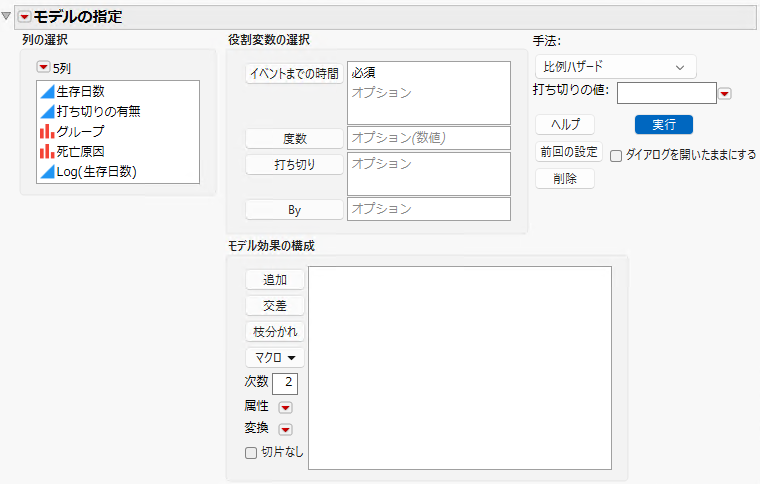Click the 実行 button
Image resolution: width=760 pixels, height=484 pixels.
coord(664,125)
